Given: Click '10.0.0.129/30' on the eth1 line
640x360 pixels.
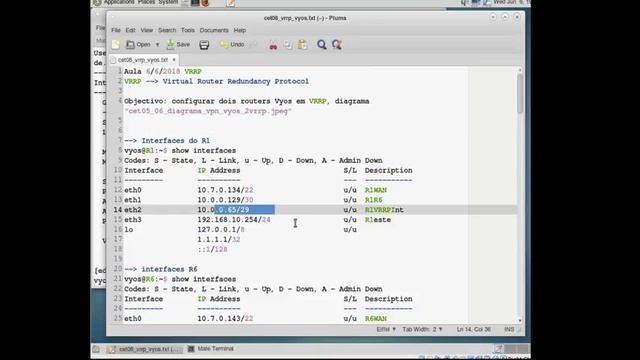Looking at the screenshot, I should pyautogui.click(x=225, y=200).
